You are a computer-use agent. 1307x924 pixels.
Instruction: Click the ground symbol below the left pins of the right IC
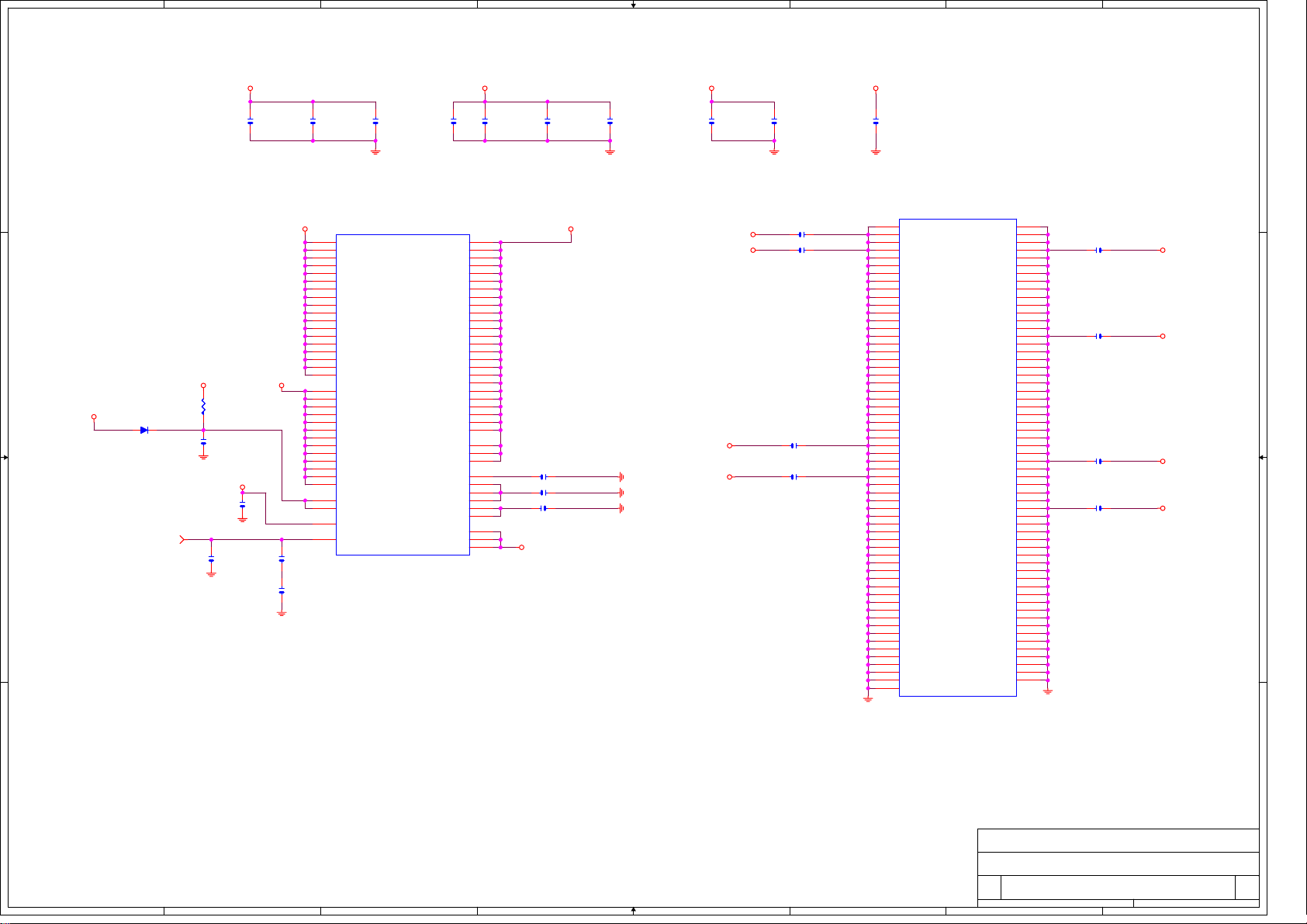pos(868,699)
